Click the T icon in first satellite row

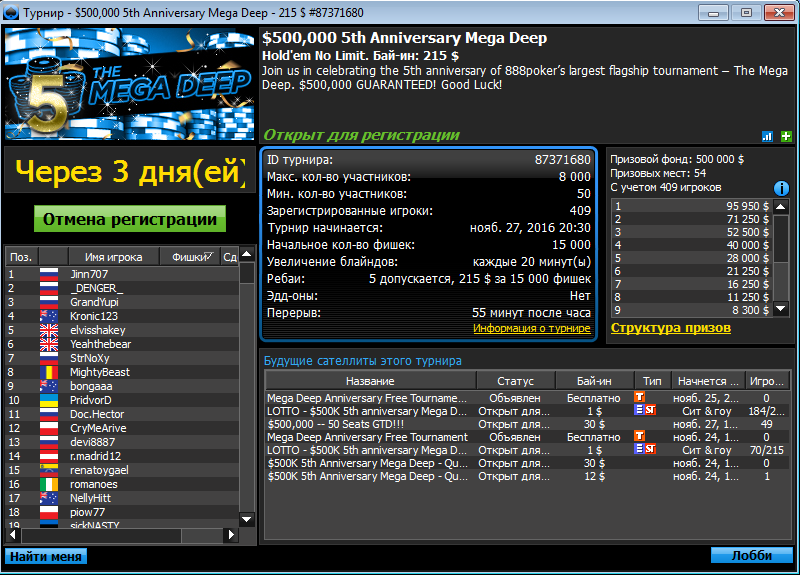(639, 396)
